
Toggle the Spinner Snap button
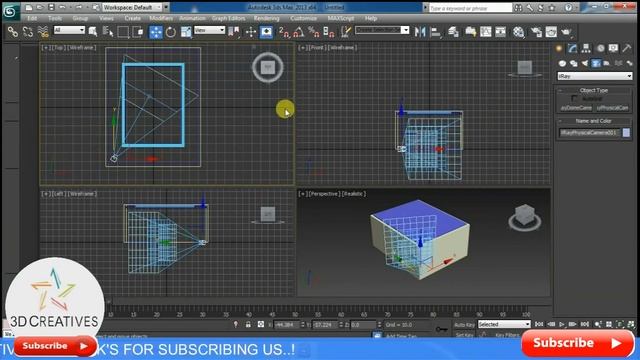(329, 31)
